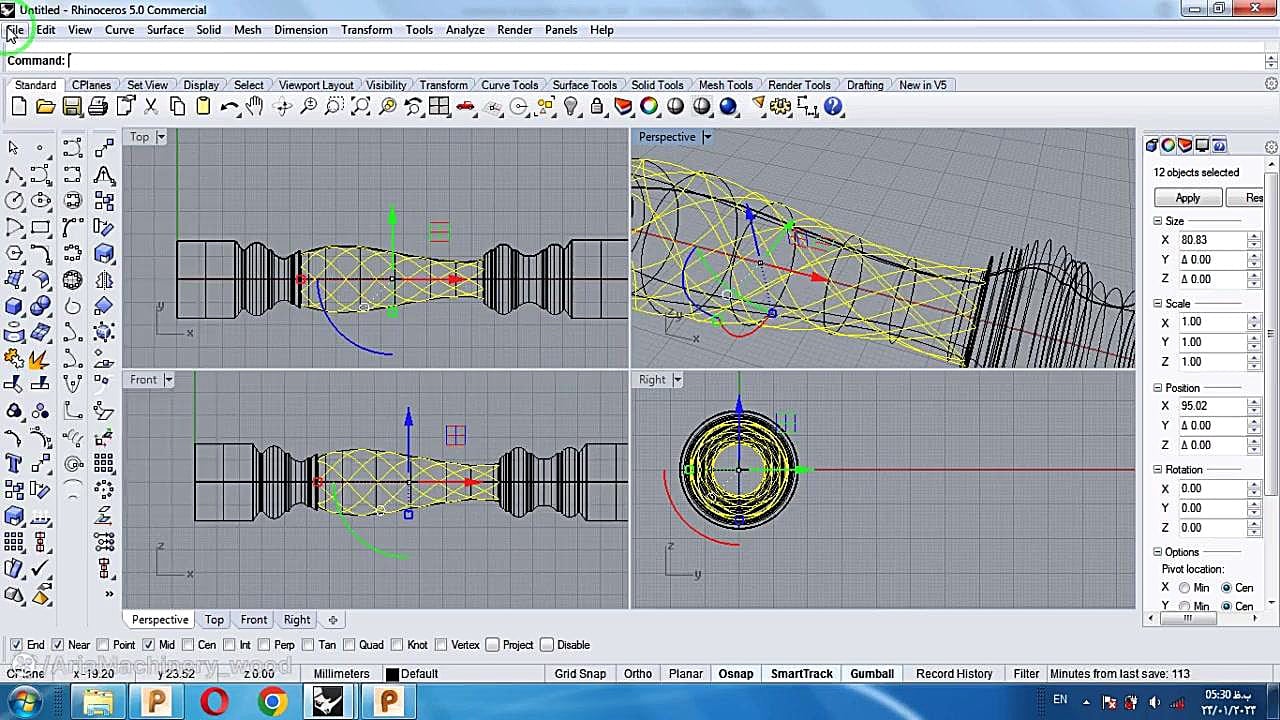Click the Undo arrow icon
This screenshot has width=1280, height=720.
pos(229,107)
